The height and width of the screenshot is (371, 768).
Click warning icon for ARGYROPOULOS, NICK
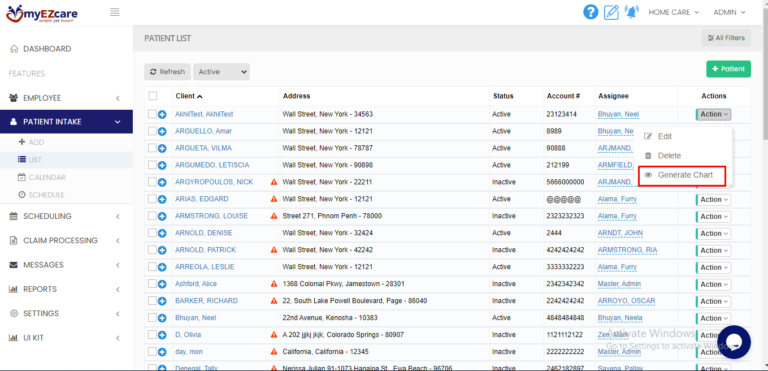(x=274, y=182)
